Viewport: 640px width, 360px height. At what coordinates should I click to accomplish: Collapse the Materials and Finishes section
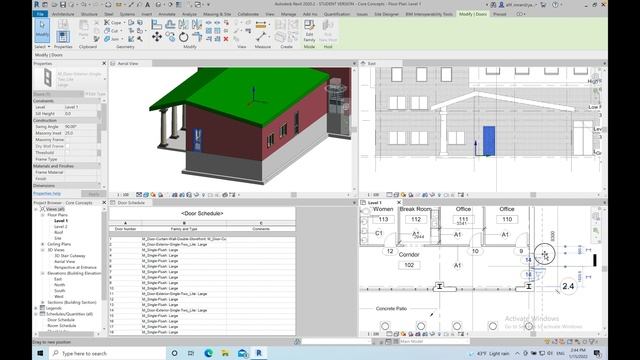99,166
